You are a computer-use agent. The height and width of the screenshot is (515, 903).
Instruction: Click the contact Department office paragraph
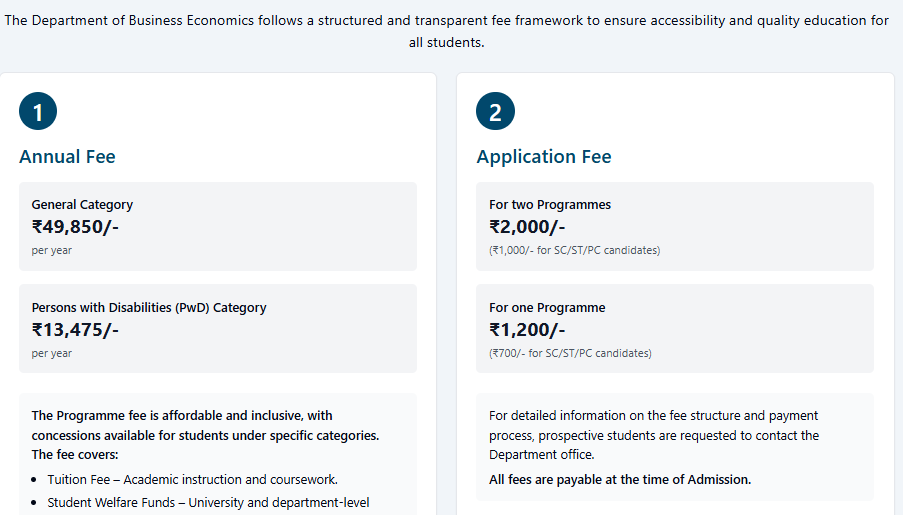tap(653, 435)
